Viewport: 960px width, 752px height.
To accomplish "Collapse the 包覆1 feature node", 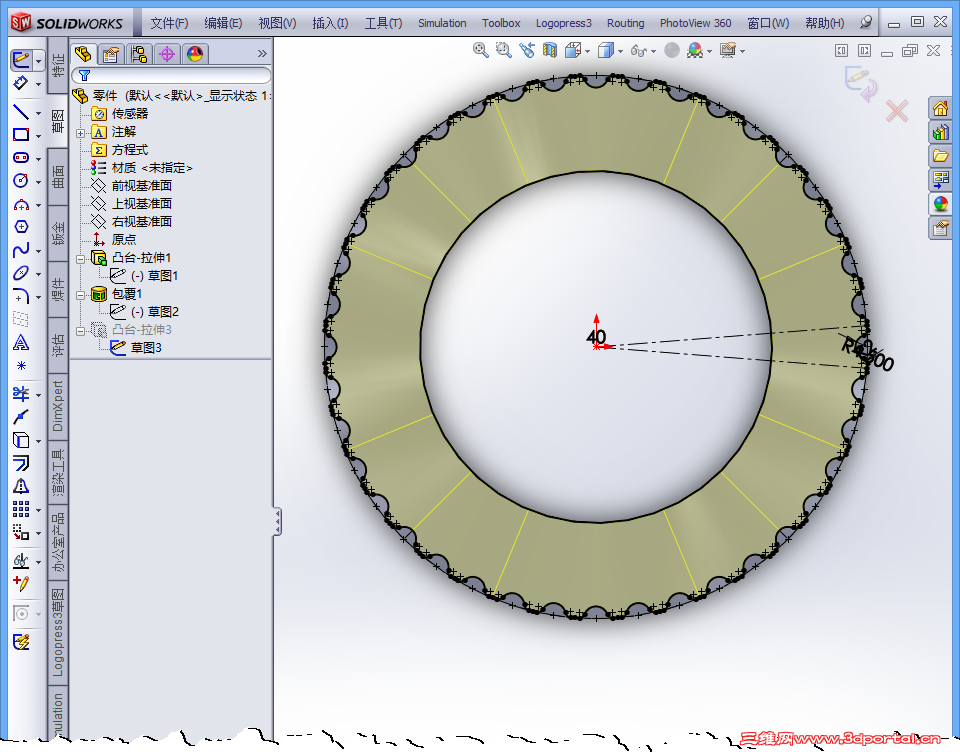I will (80, 295).
